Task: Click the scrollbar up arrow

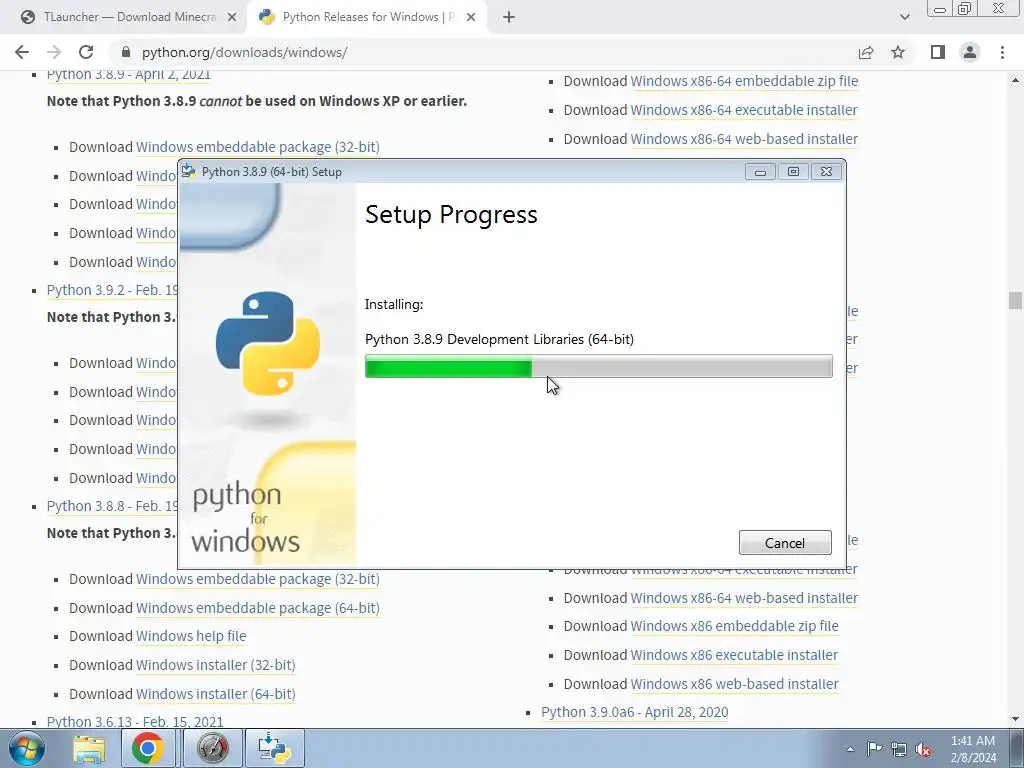Action: [1015, 80]
